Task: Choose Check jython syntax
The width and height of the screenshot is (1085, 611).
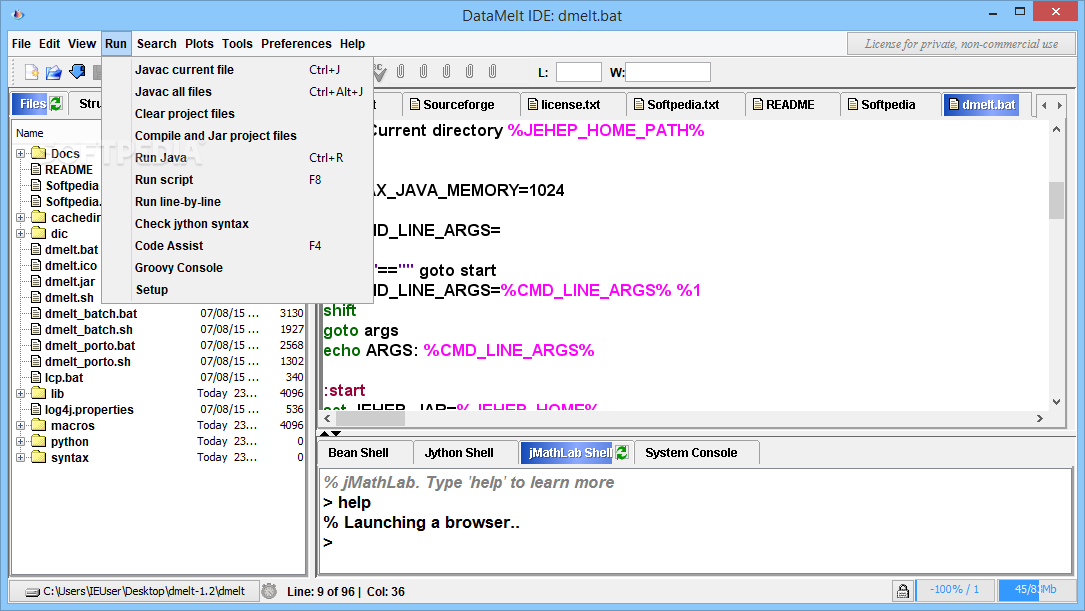Action: 237,224
